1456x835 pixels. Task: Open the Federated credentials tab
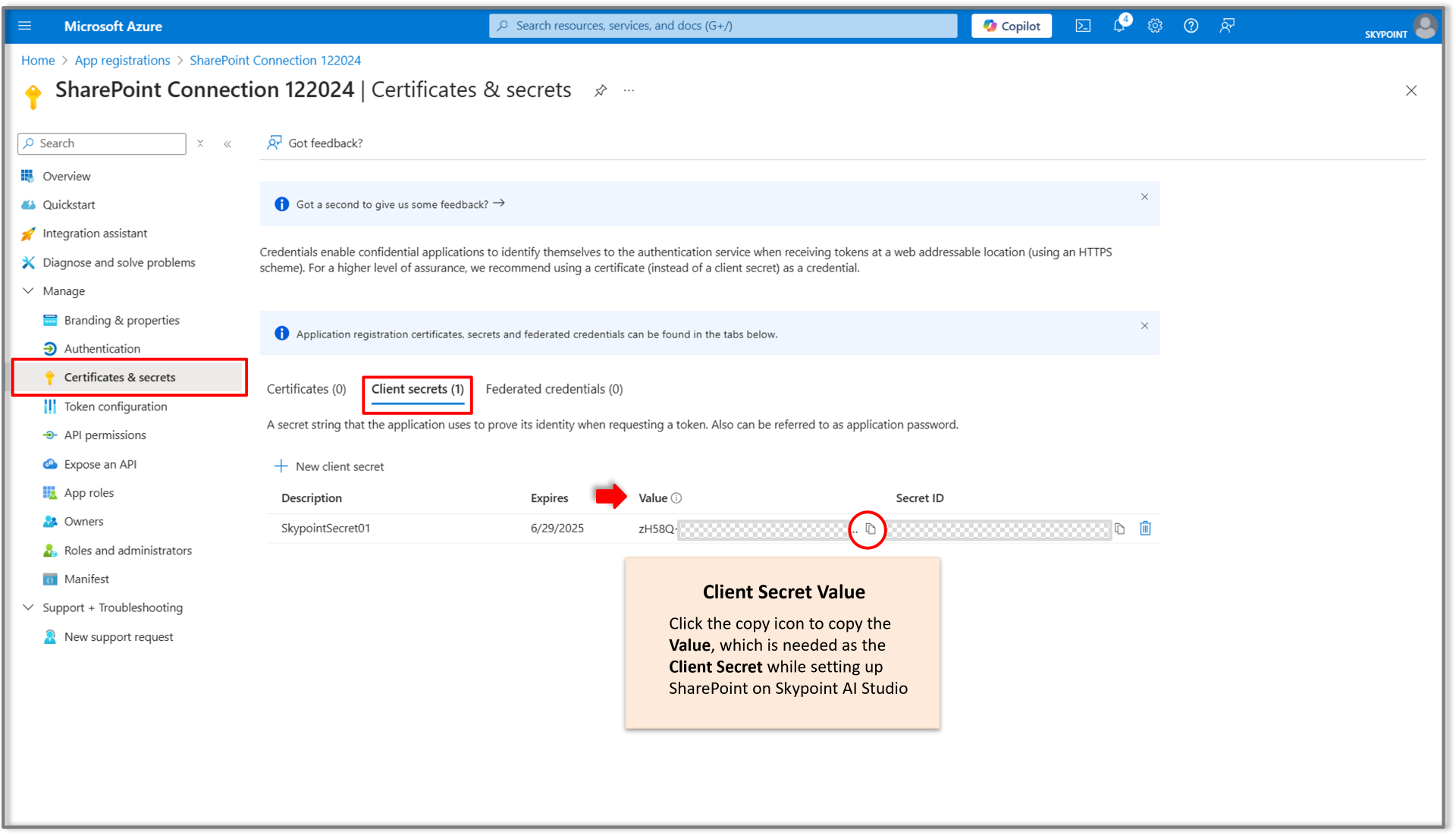click(x=554, y=388)
